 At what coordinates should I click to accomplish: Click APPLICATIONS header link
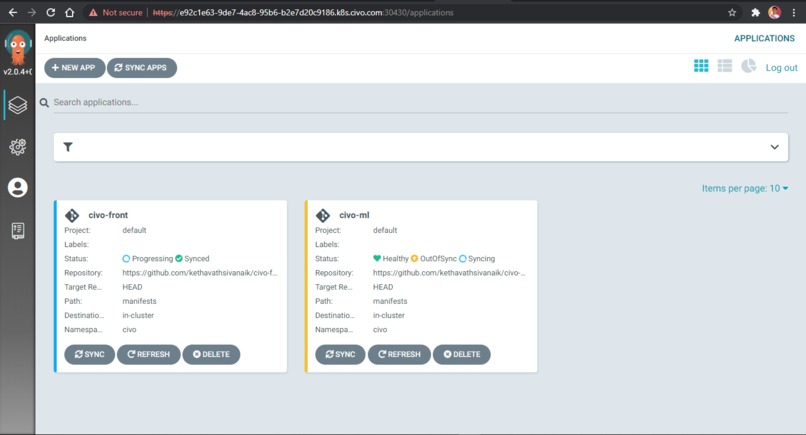pyautogui.click(x=764, y=39)
